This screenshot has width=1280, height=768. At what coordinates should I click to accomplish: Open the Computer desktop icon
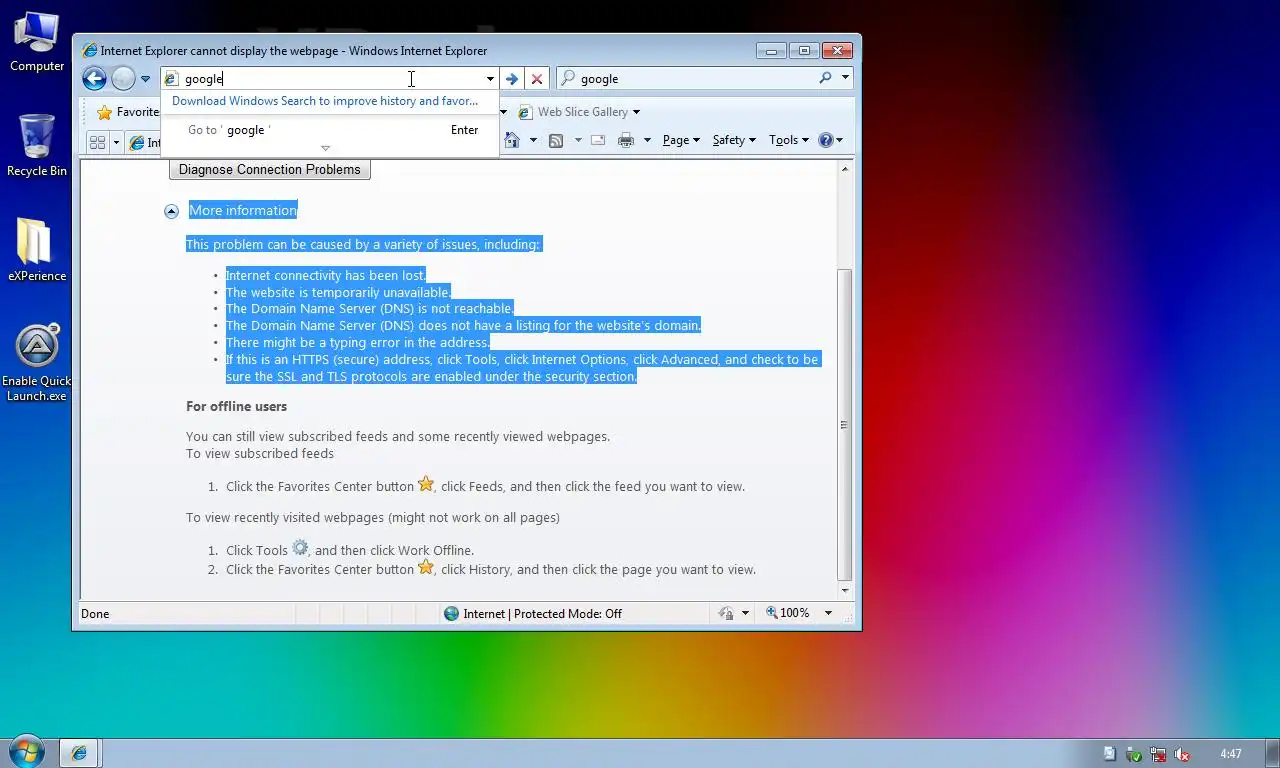tap(37, 41)
